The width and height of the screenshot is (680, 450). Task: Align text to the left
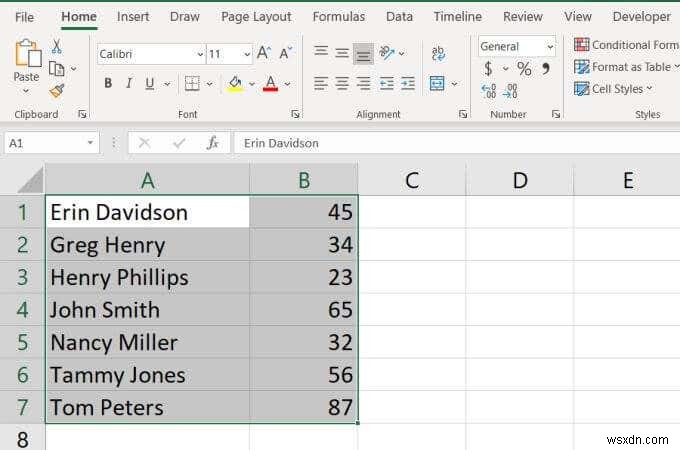tap(321, 83)
